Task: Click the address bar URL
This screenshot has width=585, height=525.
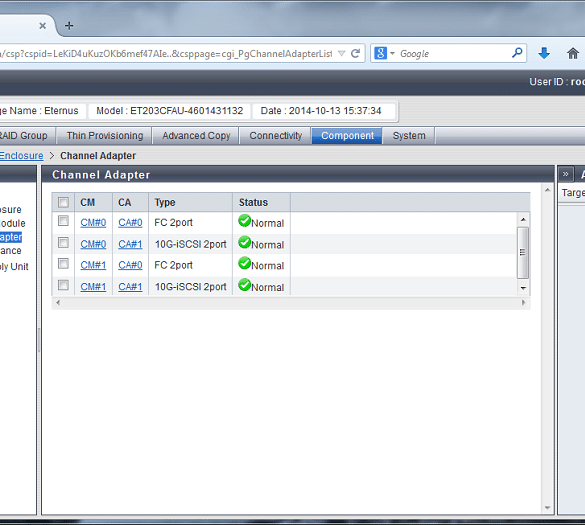Action: click(166, 54)
